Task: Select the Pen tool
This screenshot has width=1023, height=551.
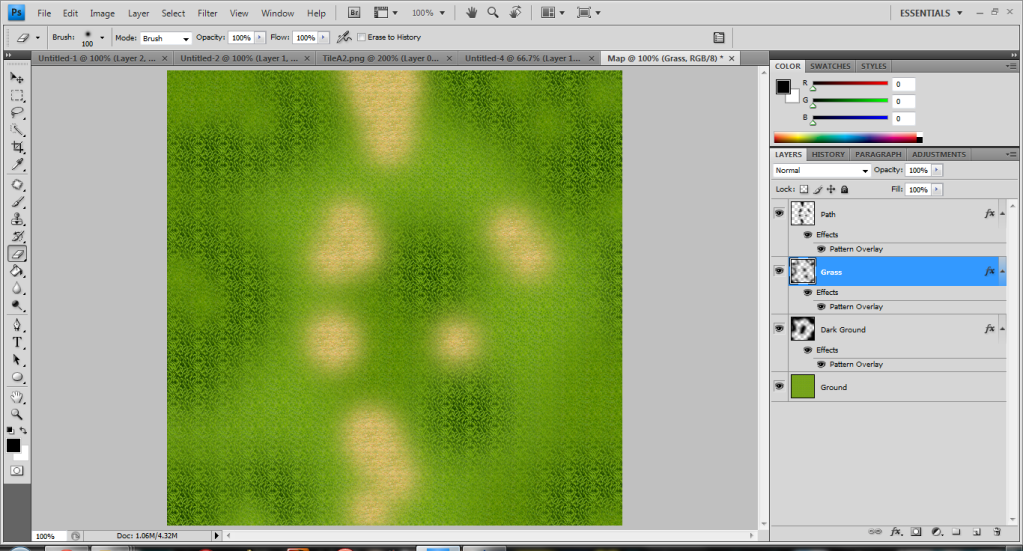Action: [x=18, y=325]
